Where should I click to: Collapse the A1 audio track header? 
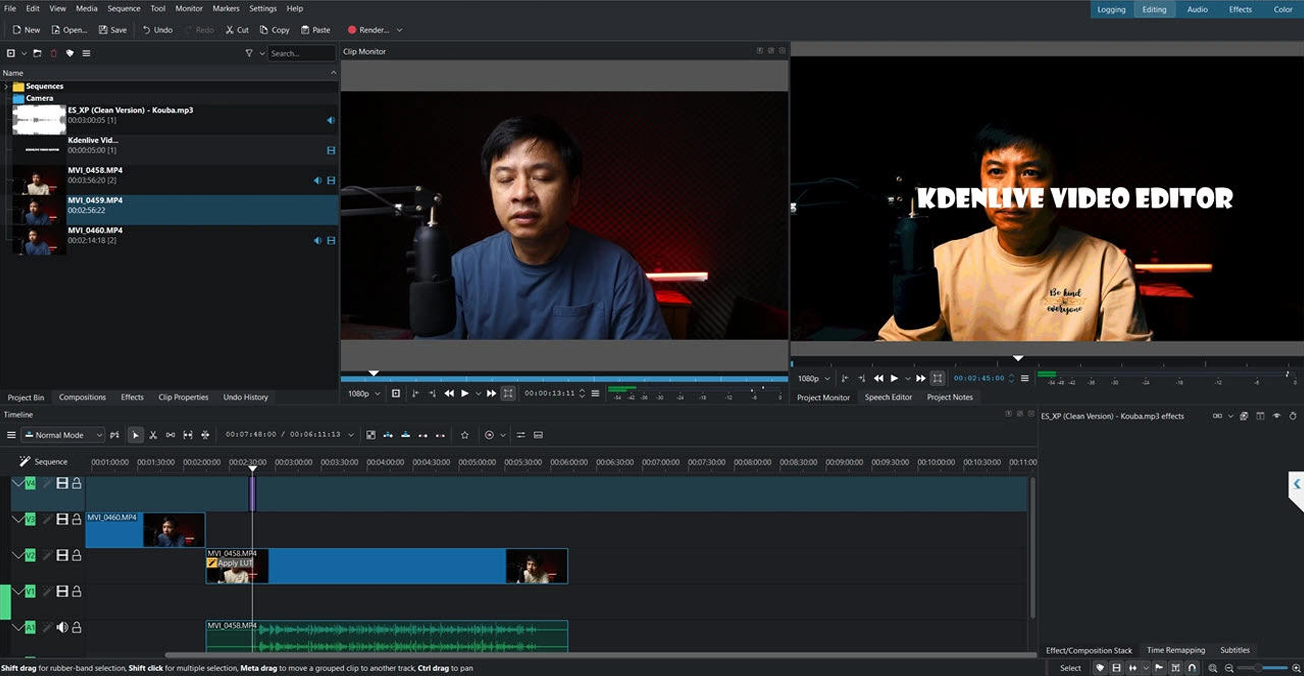coord(17,627)
